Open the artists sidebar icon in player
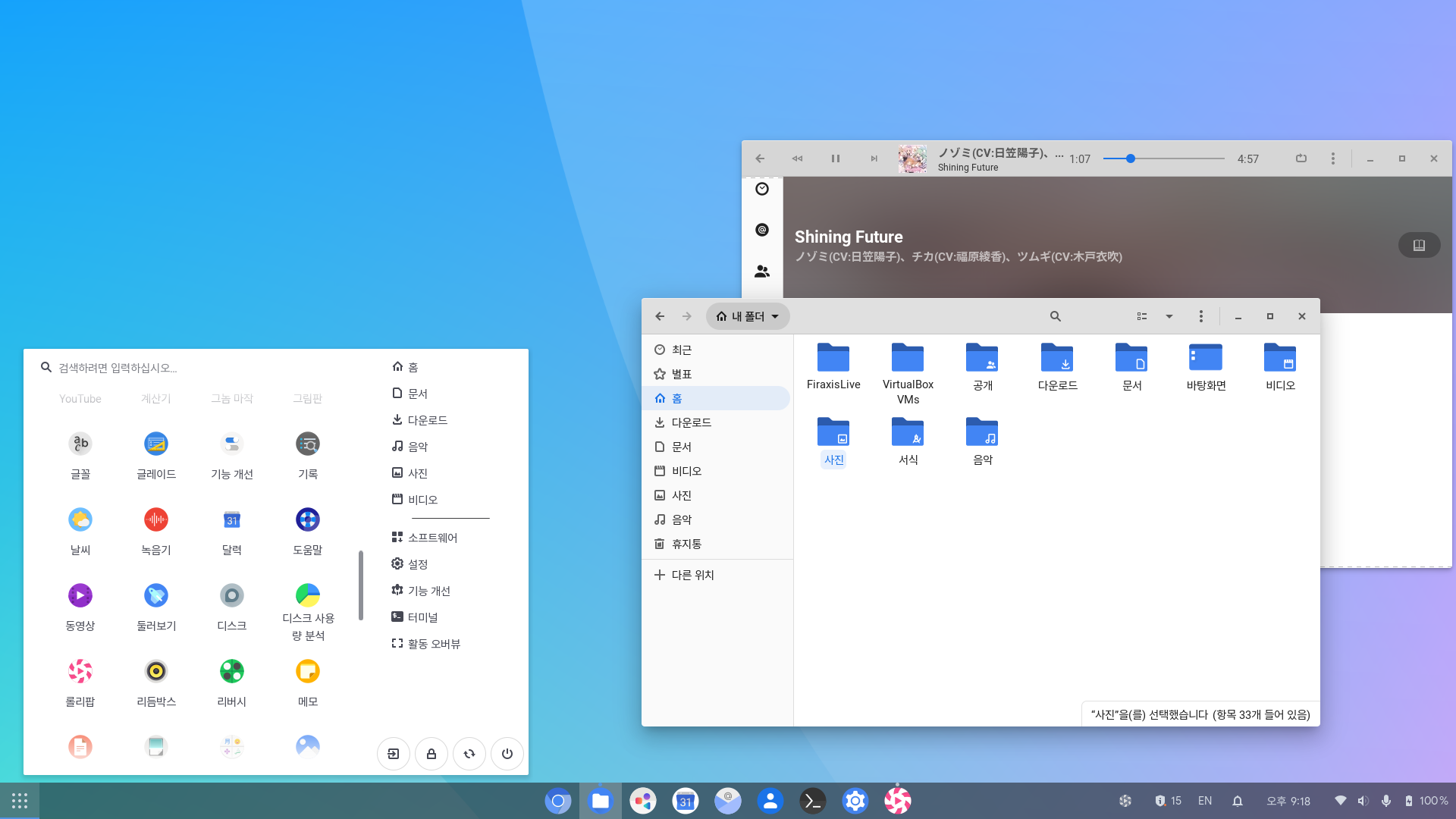This screenshot has height=819, width=1456. [762, 271]
